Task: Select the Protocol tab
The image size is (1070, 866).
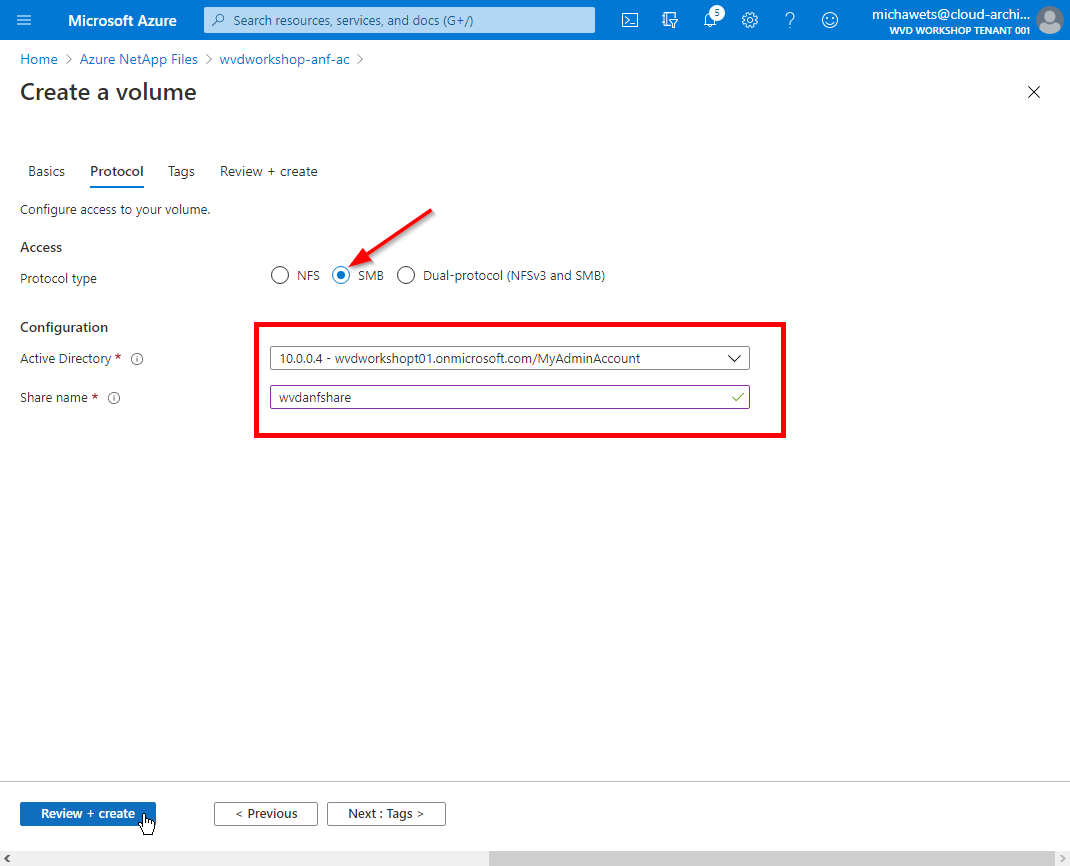Action: click(117, 171)
